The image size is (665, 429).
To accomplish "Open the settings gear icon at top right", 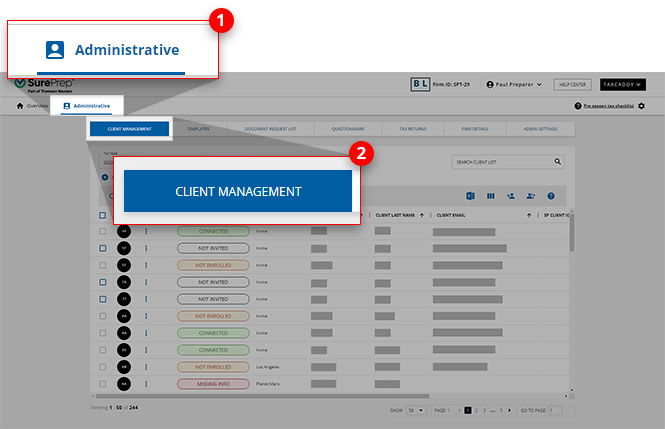I will tap(641, 106).
